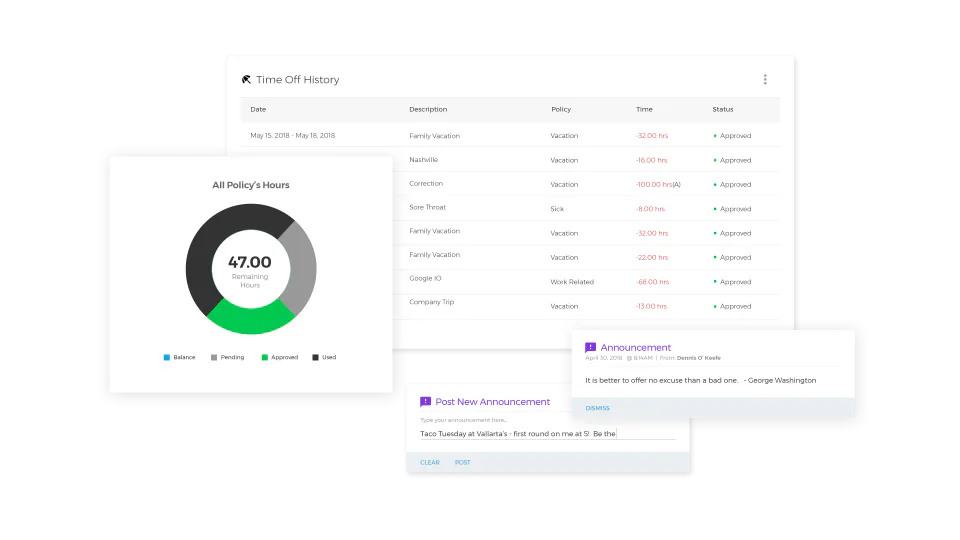Viewport: 960px width, 540px height.
Task: Click into the Taco Tuesday announcement text field
Action: click(x=547, y=433)
